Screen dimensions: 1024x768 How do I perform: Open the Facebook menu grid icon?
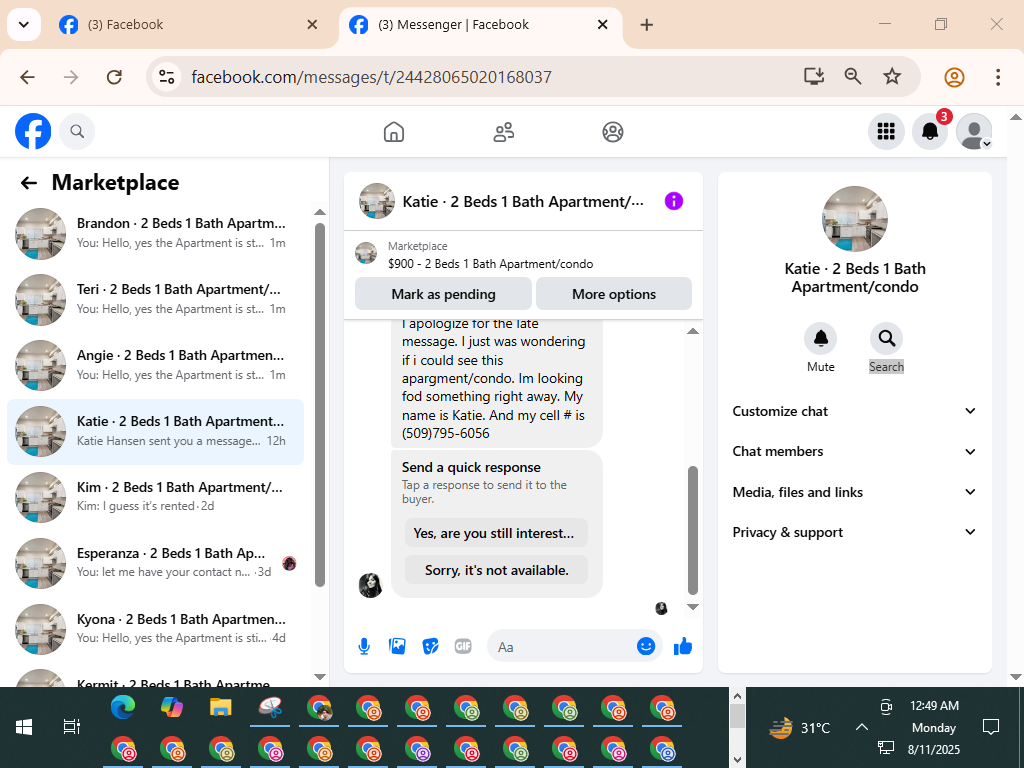click(886, 131)
